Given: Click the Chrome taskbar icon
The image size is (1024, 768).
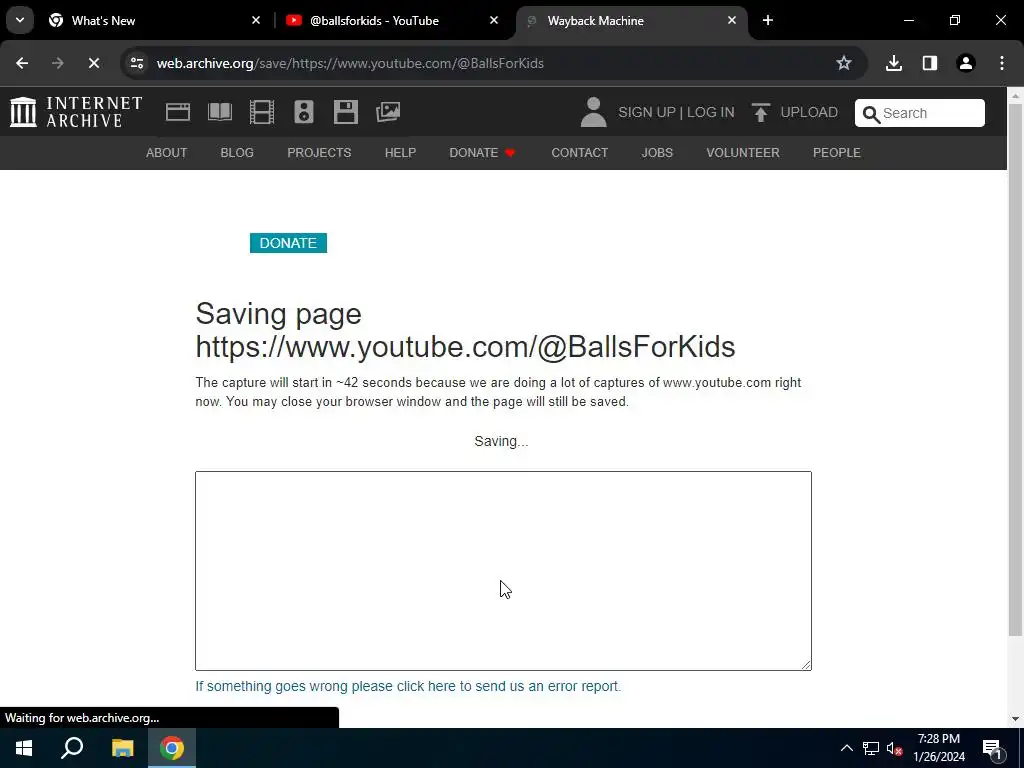Looking at the screenshot, I should tap(172, 748).
